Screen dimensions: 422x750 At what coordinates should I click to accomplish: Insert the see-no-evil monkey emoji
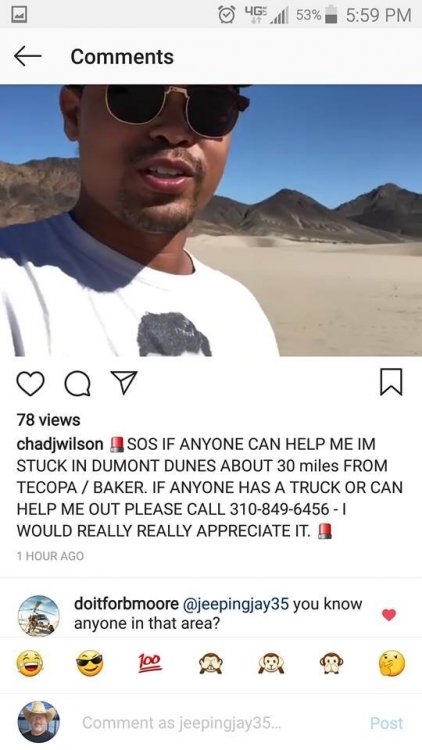pos(211,664)
